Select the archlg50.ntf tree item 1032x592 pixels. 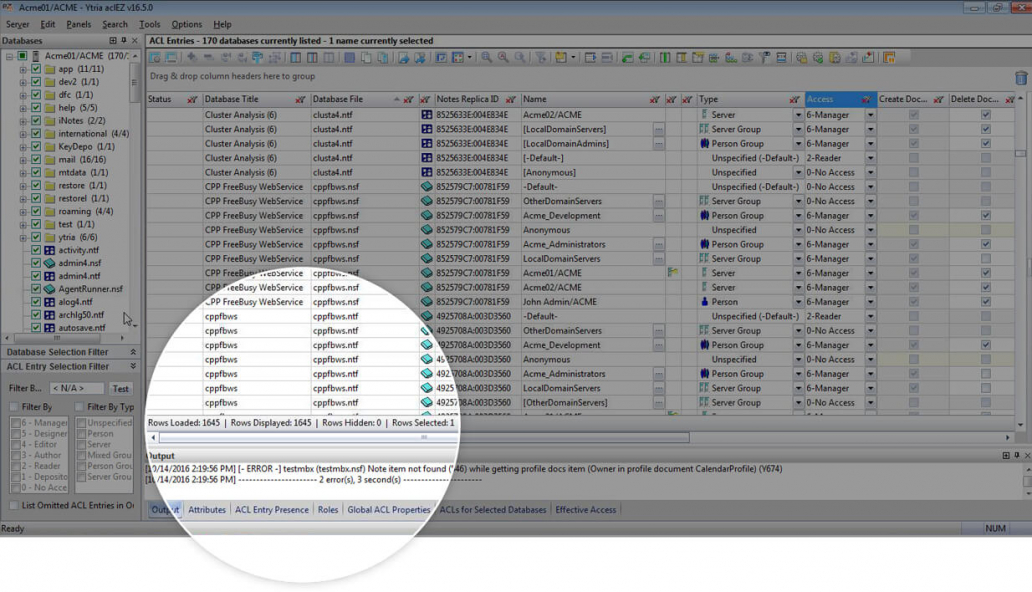coord(81,315)
